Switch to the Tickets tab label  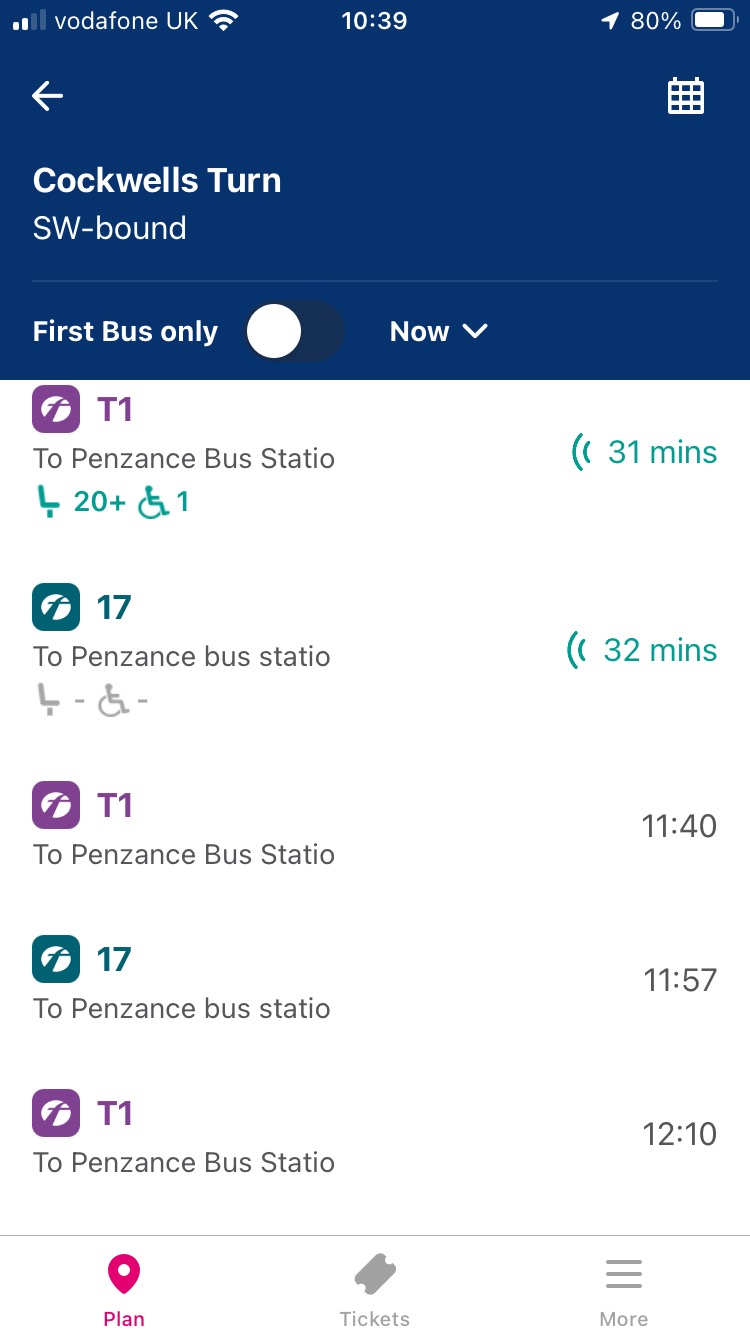[x=374, y=1318]
